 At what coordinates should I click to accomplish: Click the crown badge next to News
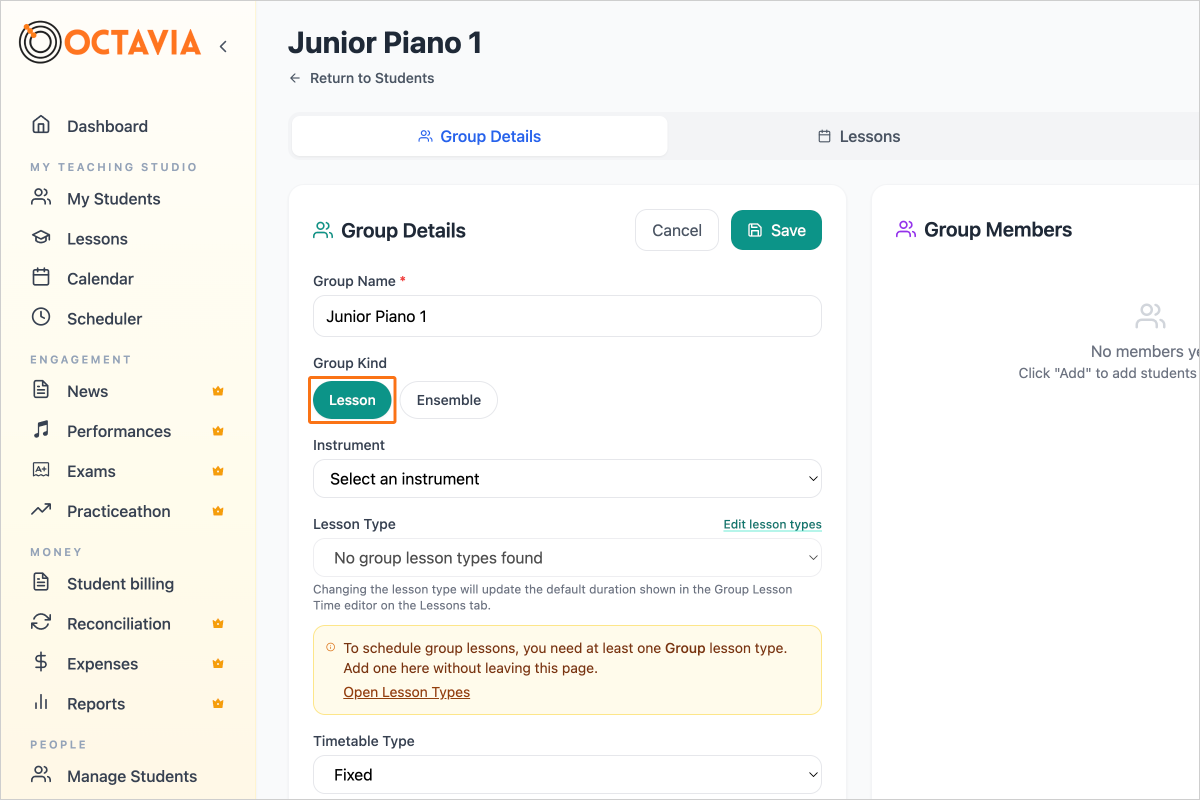click(218, 391)
